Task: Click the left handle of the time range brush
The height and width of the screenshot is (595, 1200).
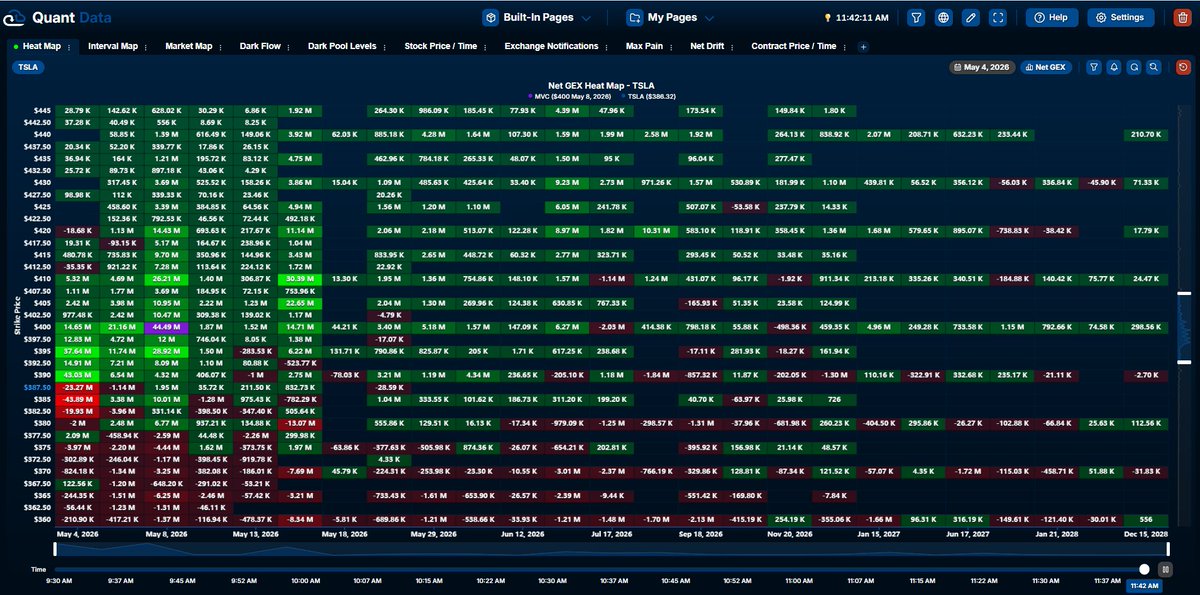Action: (x=54, y=548)
